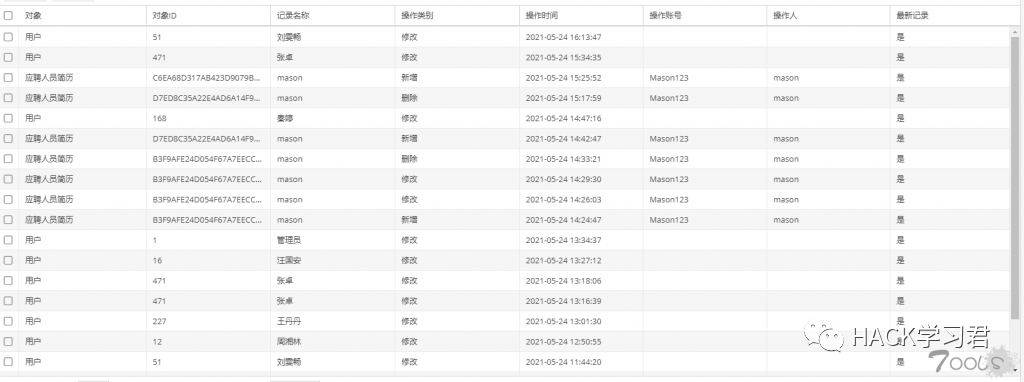Click record name 周湘林
Viewport: 1024px width, 382px height.
point(289,341)
